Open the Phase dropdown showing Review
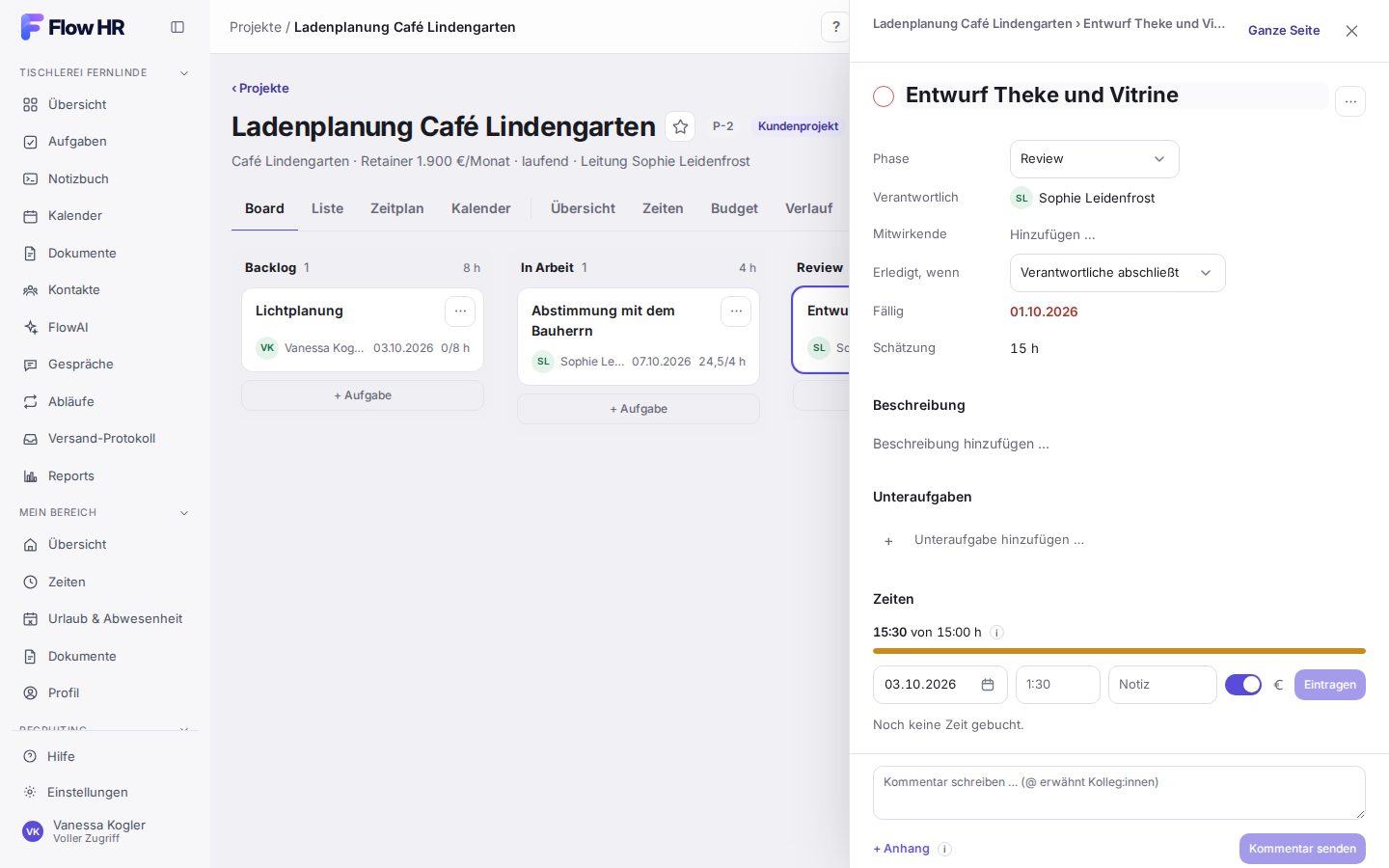 (1094, 159)
